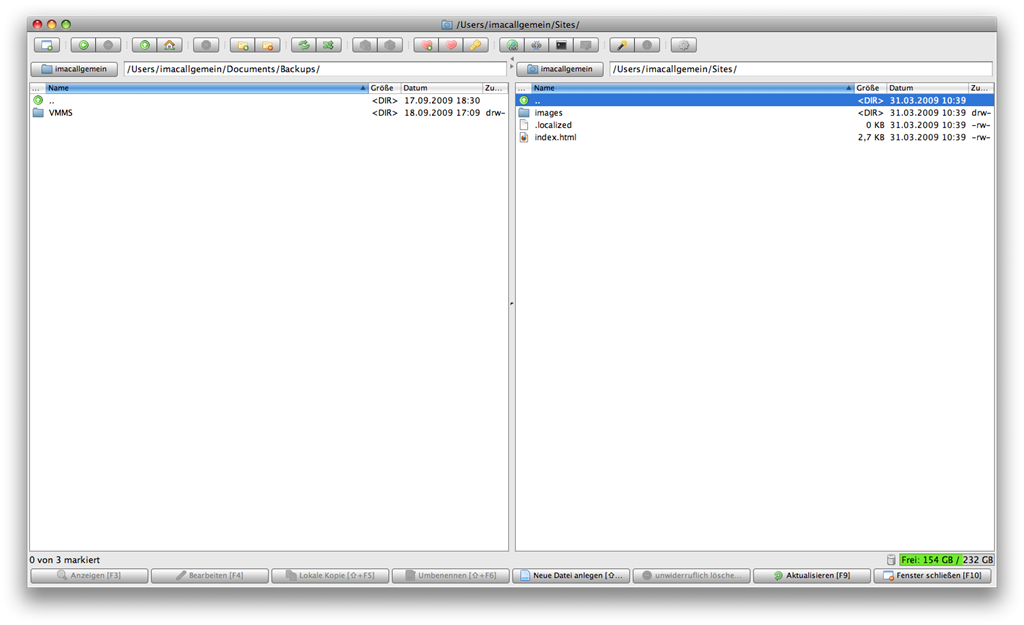The width and height of the screenshot is (1024, 625).
Task: Go to the home folder icon
Action: 169,45
